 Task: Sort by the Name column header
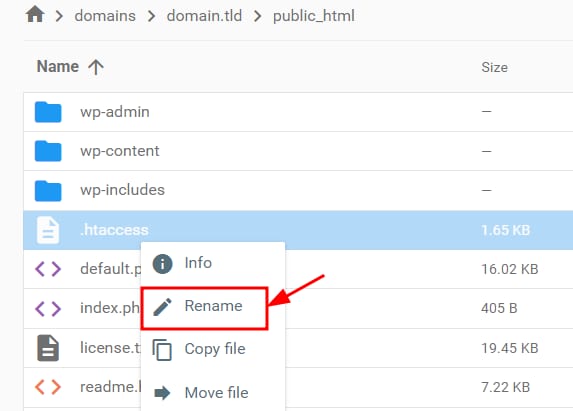pos(58,67)
